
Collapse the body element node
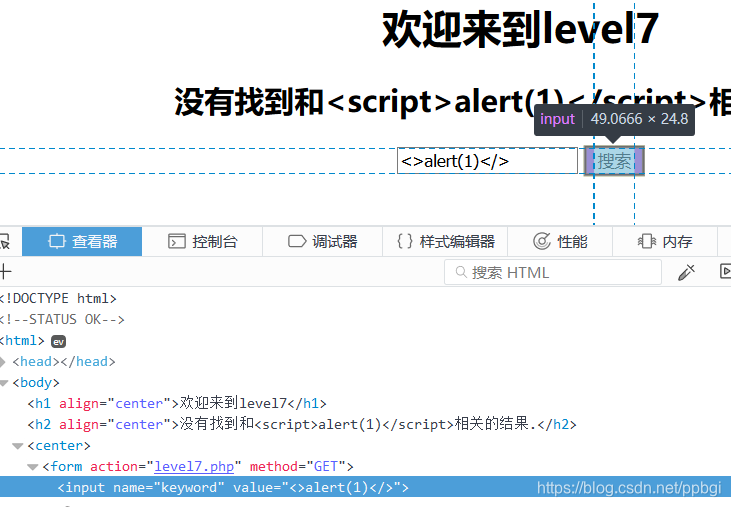click(4, 383)
